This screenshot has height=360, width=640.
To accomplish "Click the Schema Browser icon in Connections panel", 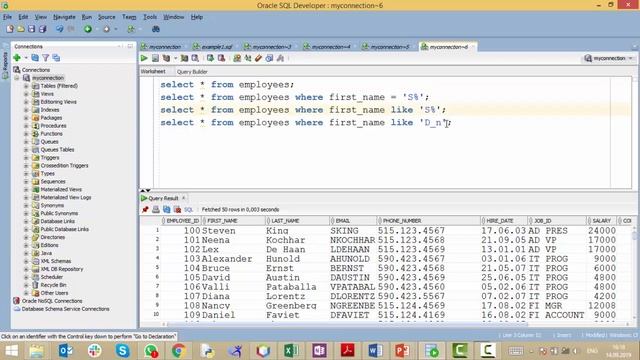I will (56, 58).
